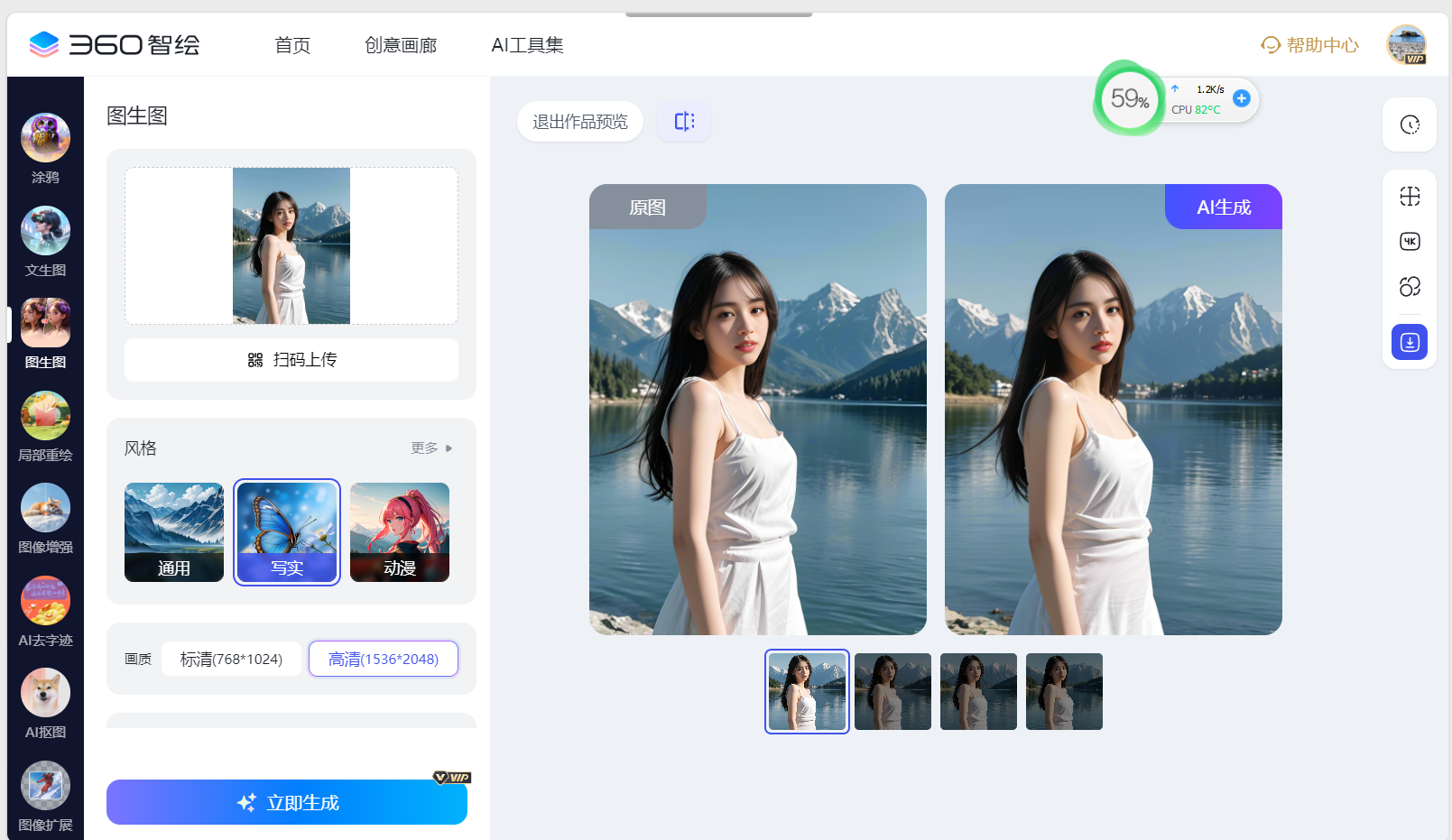This screenshot has width=1452, height=840.
Task: Click the 原图 original image
Action: 758,410
